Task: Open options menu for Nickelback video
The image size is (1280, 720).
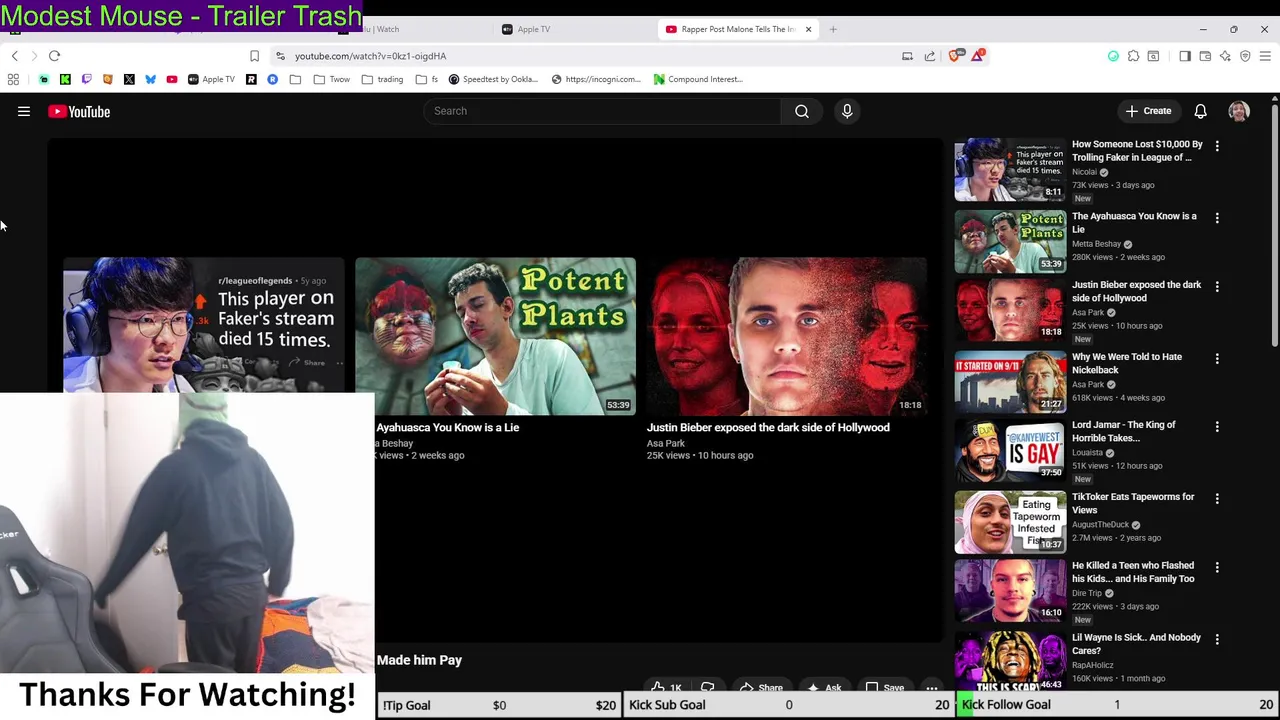Action: (1217, 359)
